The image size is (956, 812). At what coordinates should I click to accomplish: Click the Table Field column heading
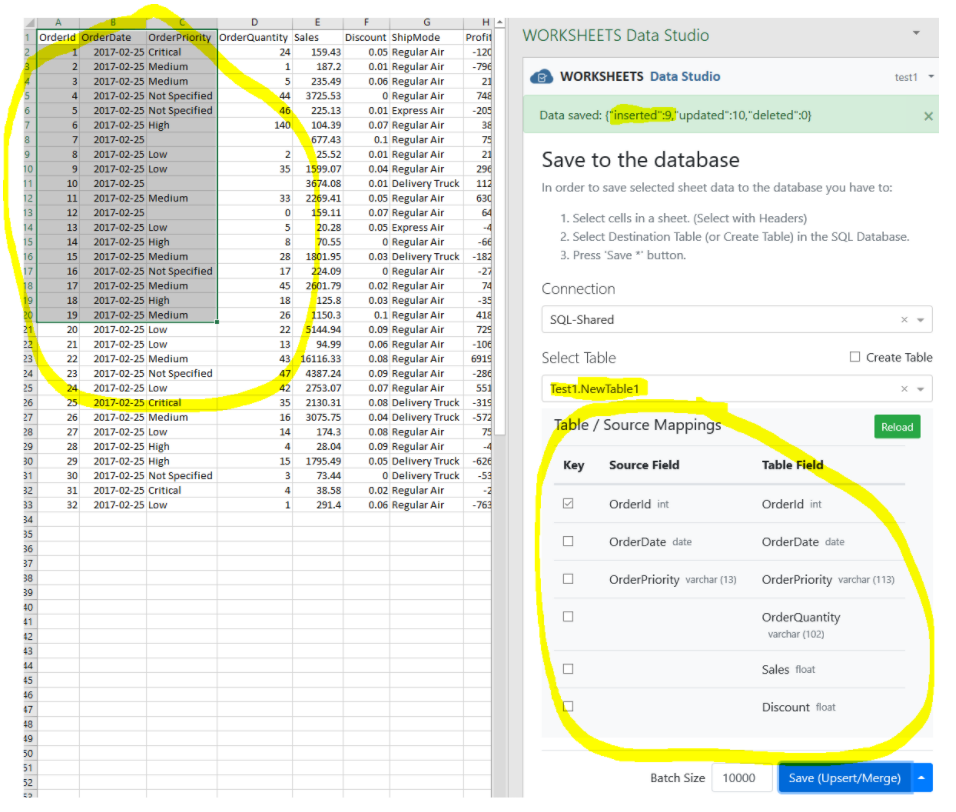click(792, 465)
